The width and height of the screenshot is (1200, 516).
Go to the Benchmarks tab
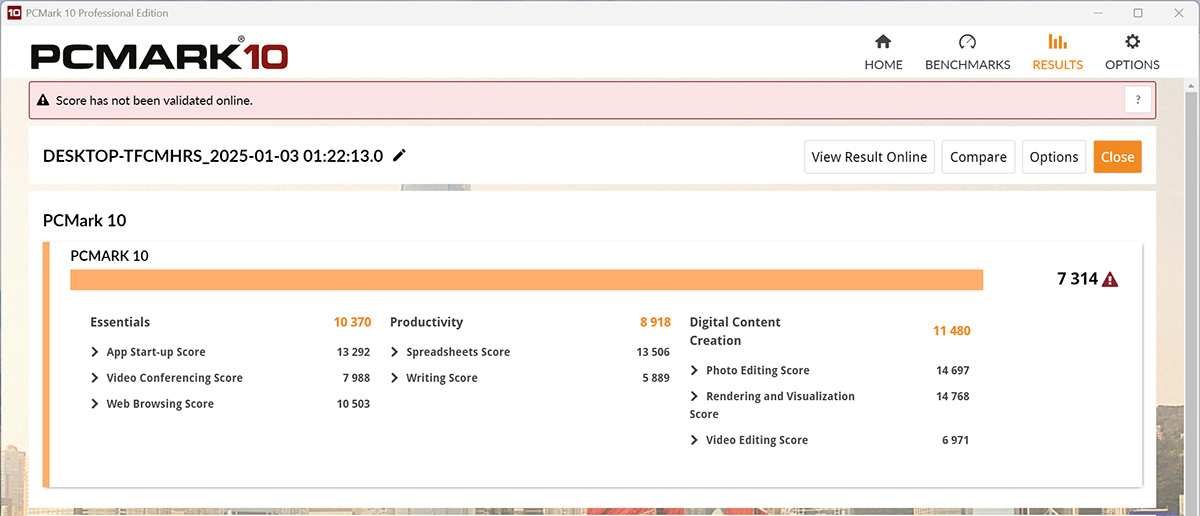(967, 53)
